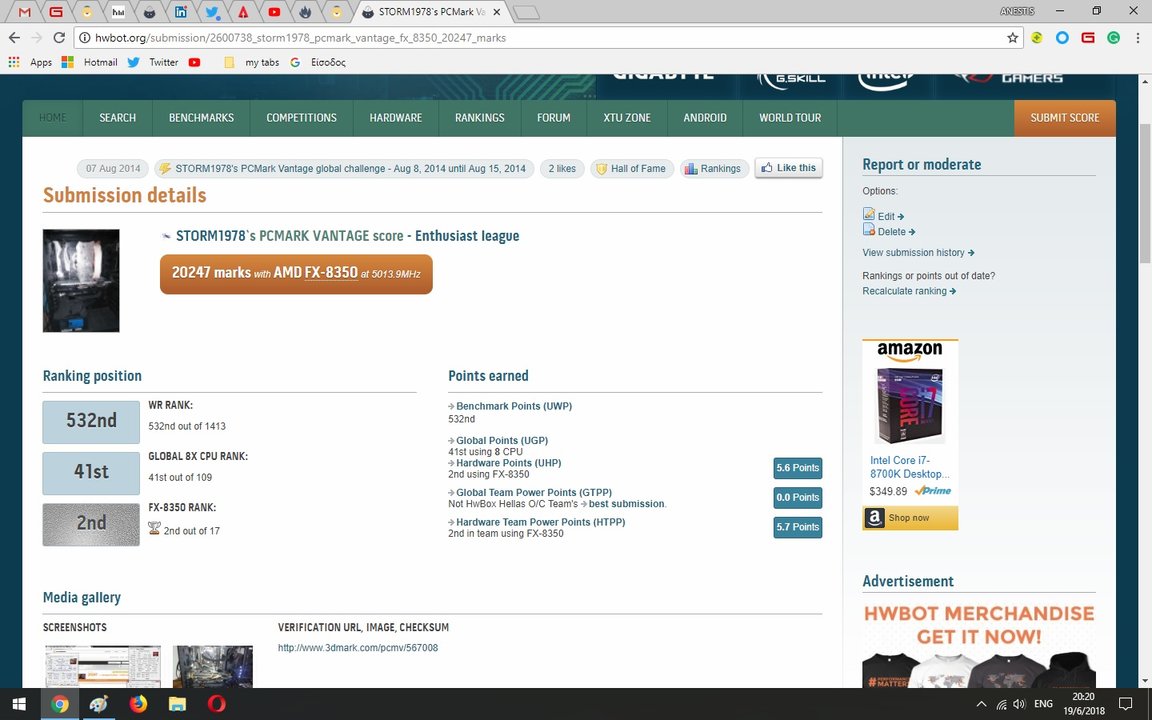Open the my tabs bookmark folder

click(x=251, y=62)
